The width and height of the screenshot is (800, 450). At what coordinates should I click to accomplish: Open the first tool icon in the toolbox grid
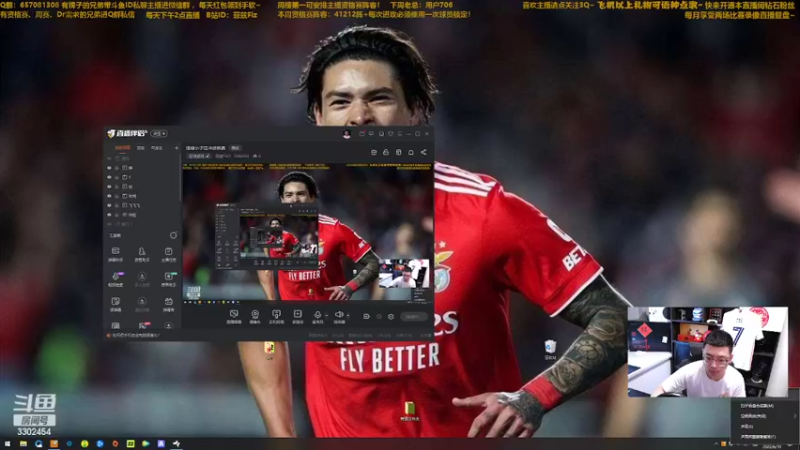[115, 251]
